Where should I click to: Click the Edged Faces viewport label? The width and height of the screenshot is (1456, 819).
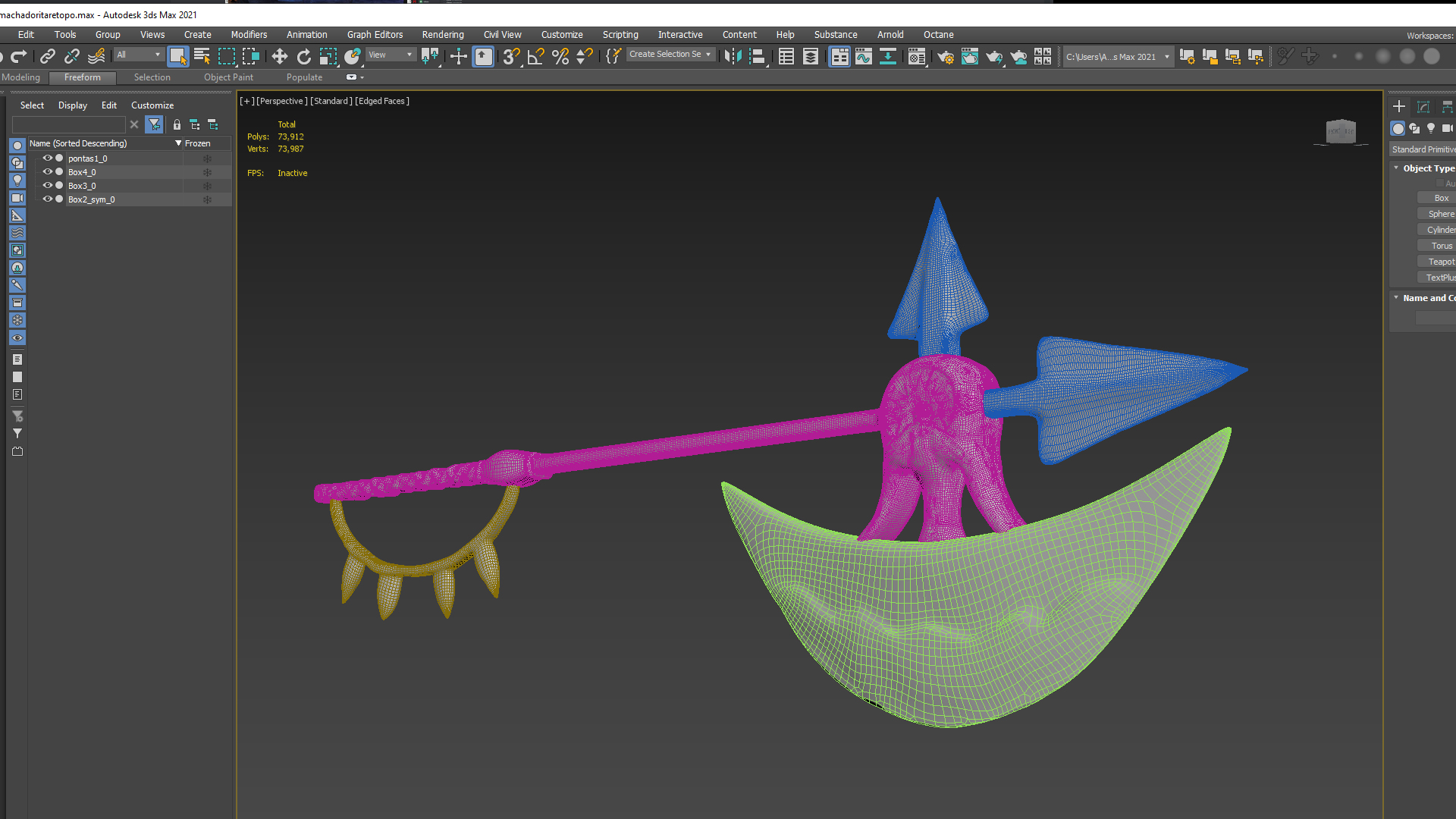(382, 101)
